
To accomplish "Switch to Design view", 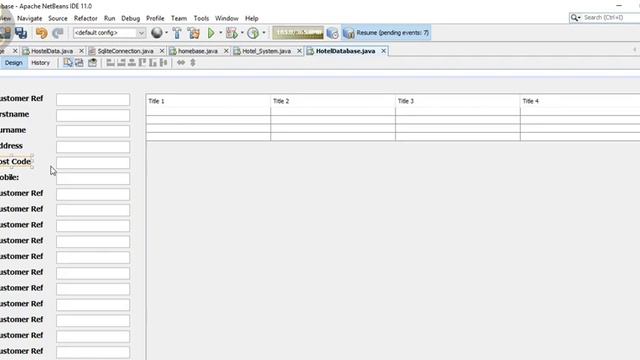I will click(13, 63).
